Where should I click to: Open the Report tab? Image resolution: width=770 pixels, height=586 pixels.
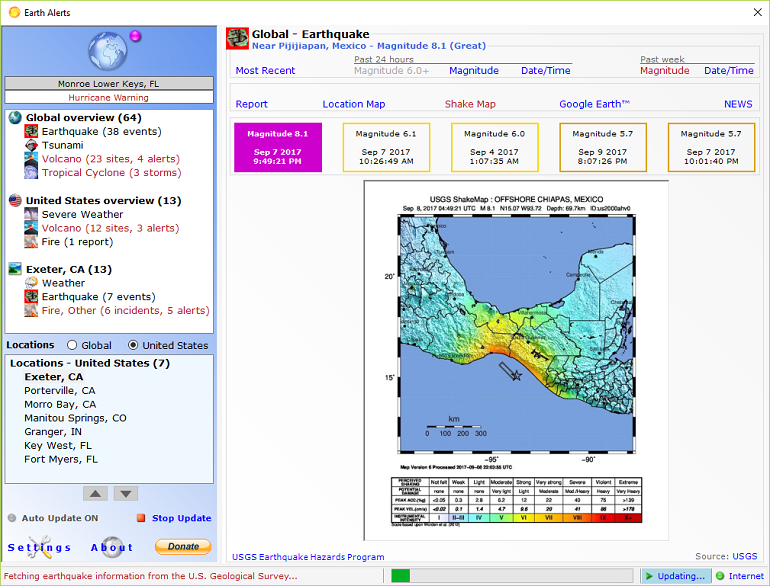point(251,104)
